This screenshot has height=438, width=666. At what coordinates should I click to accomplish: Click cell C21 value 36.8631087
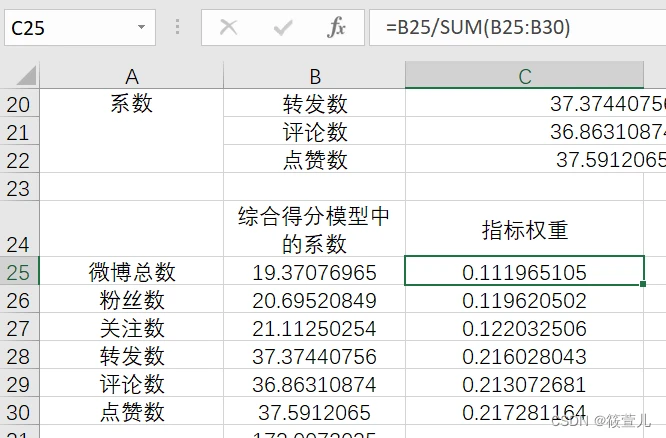tap(536, 131)
